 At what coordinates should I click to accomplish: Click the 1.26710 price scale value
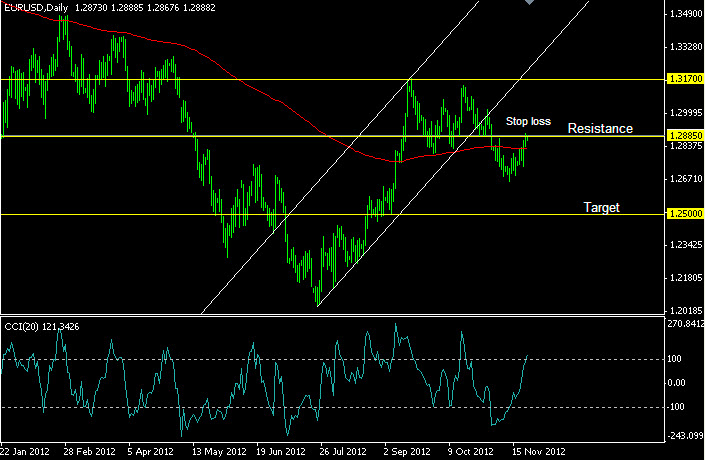(x=686, y=179)
